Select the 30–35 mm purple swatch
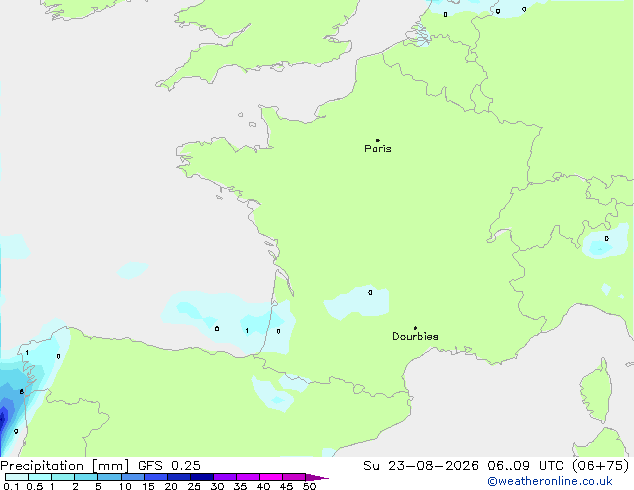The width and height of the screenshot is (634, 490). pos(224,477)
